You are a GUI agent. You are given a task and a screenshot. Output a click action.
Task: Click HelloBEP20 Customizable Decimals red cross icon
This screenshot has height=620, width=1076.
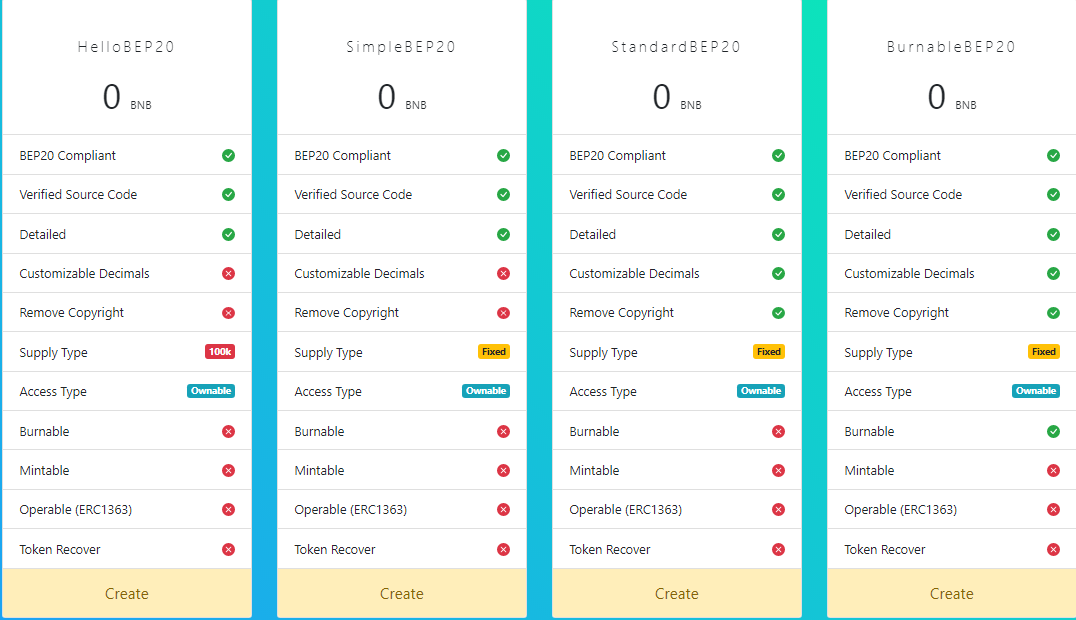229,273
